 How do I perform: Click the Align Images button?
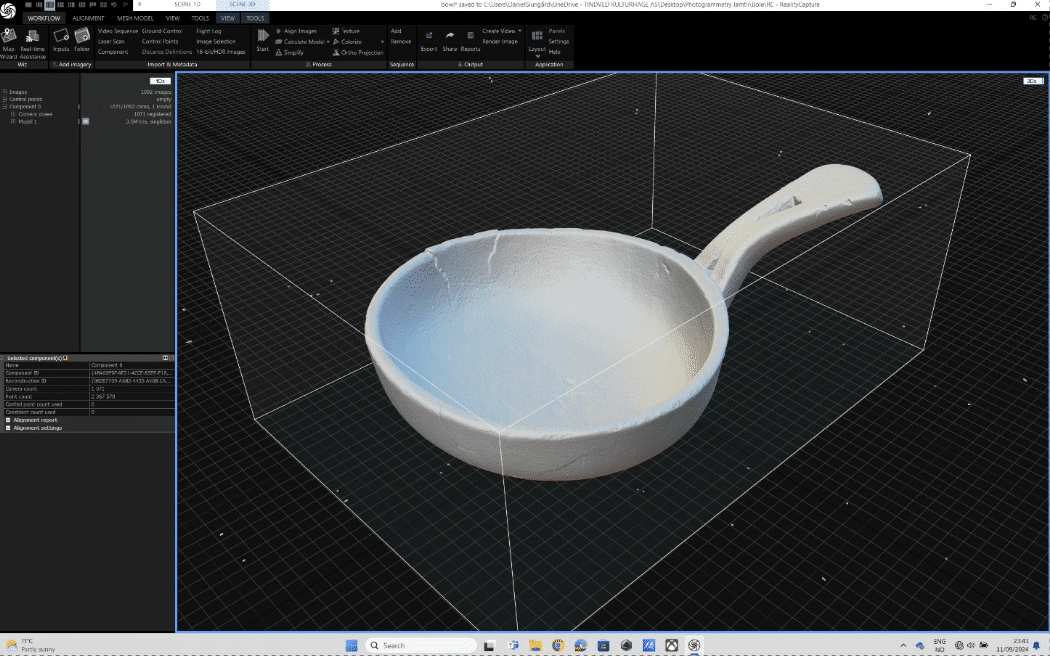pos(299,31)
